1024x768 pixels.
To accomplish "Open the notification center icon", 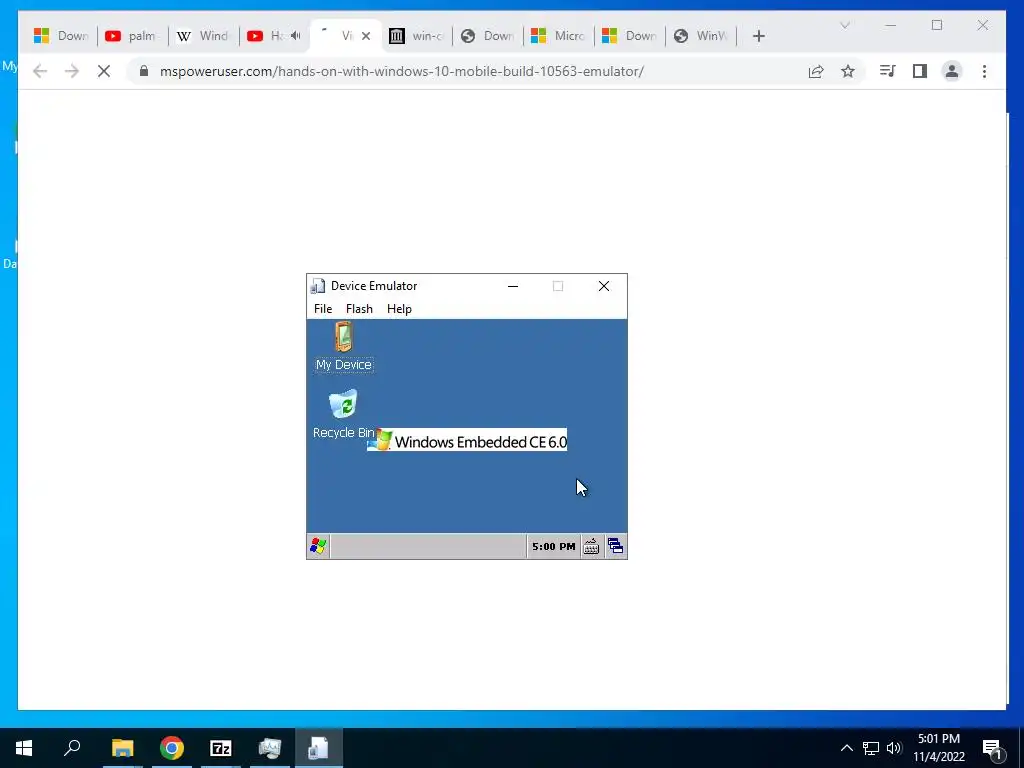I will point(993,748).
